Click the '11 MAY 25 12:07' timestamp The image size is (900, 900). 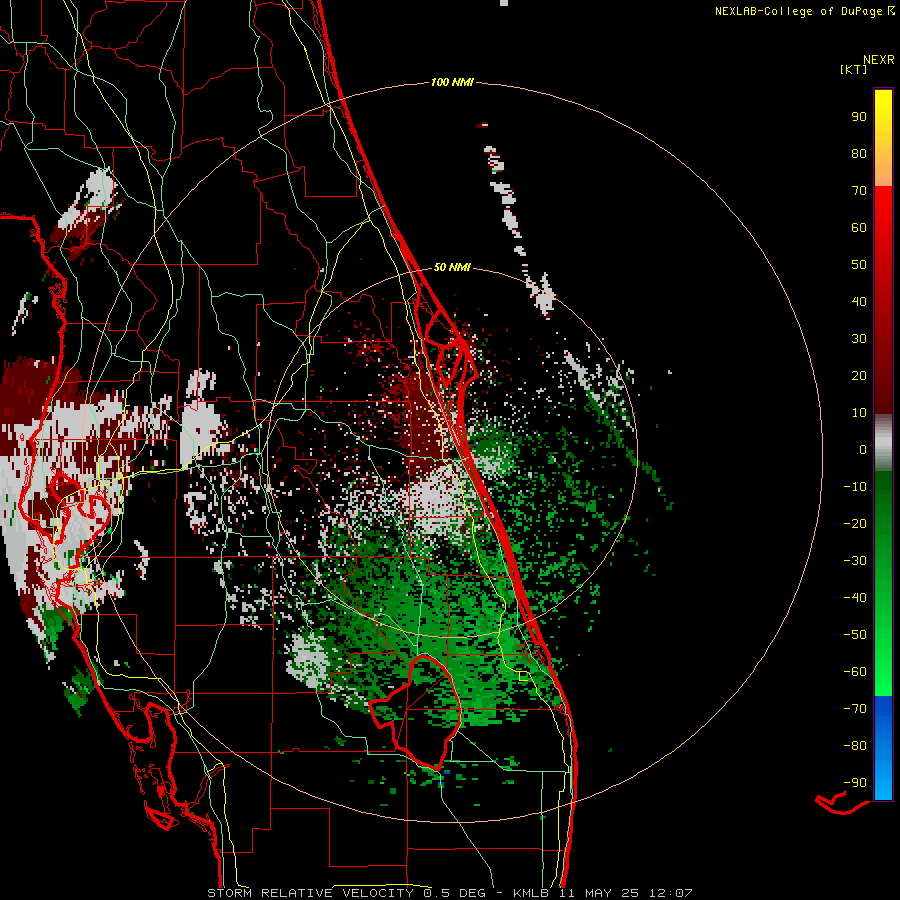click(x=626, y=893)
